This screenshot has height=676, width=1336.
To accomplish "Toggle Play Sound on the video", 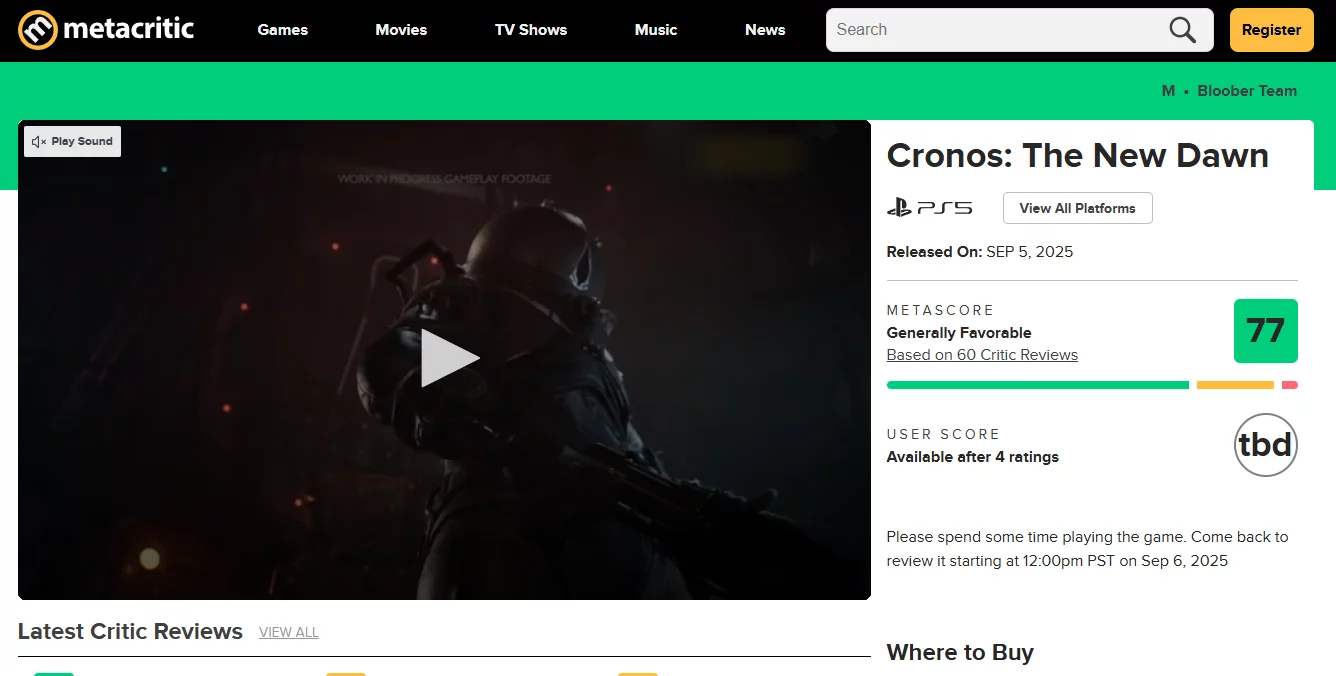I will pyautogui.click(x=72, y=141).
